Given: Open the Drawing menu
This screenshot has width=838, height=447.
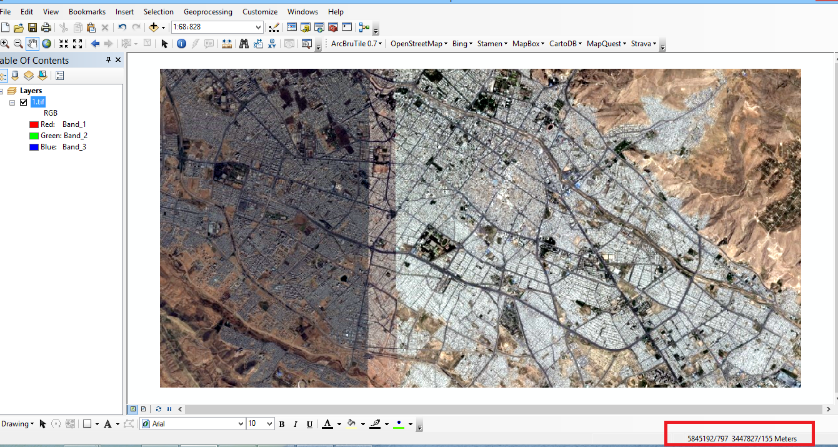Looking at the screenshot, I should 18,424.
